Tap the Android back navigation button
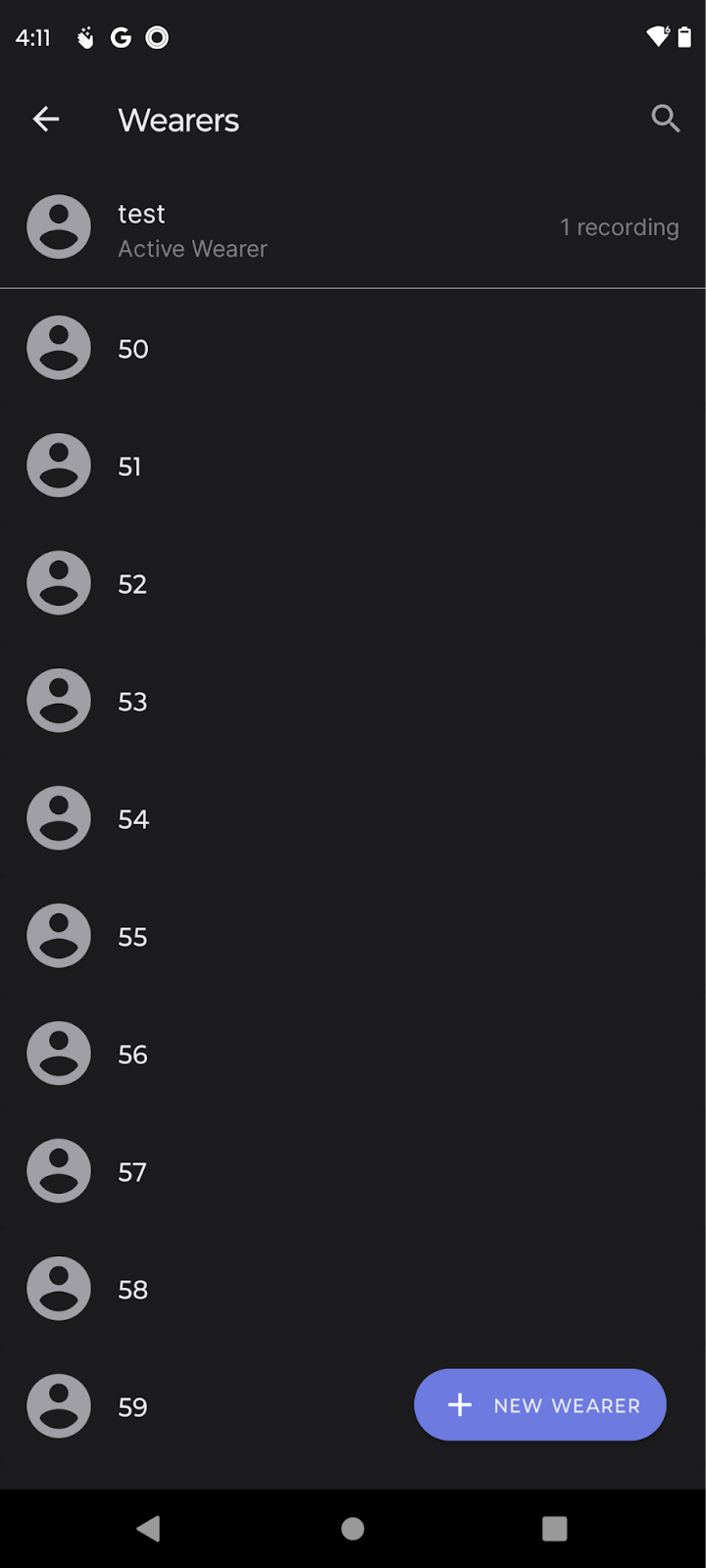This screenshot has width=706, height=1568. pyautogui.click(x=149, y=1529)
